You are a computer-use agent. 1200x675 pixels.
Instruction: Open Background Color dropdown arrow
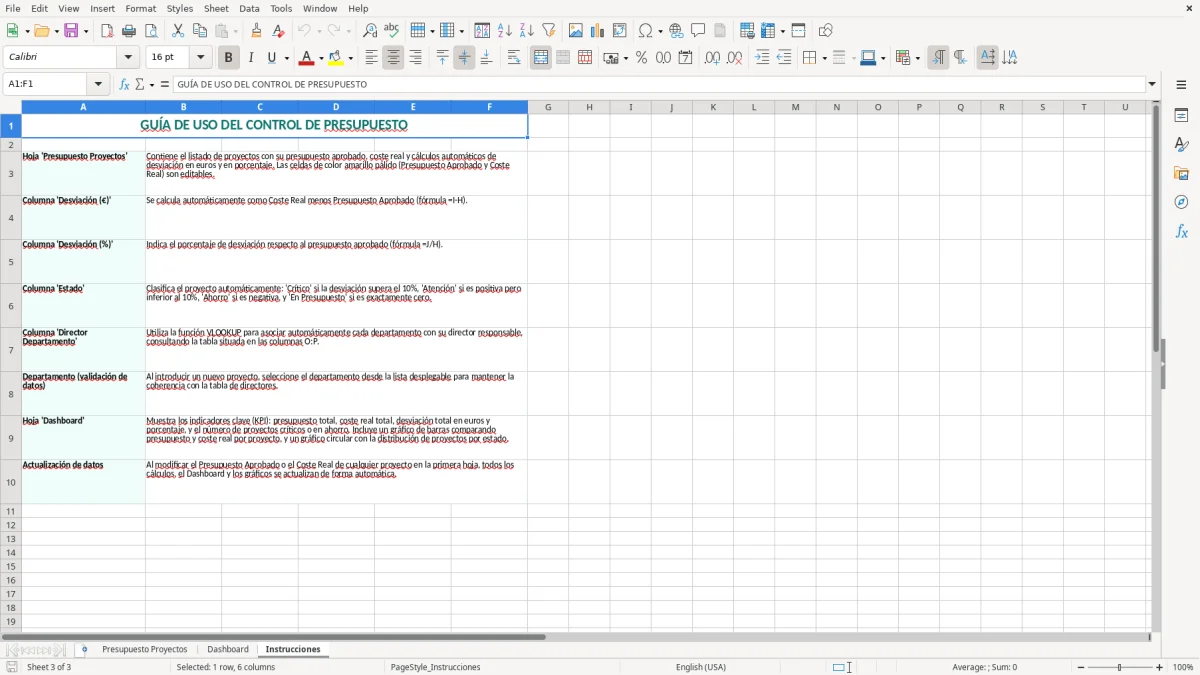click(x=350, y=58)
